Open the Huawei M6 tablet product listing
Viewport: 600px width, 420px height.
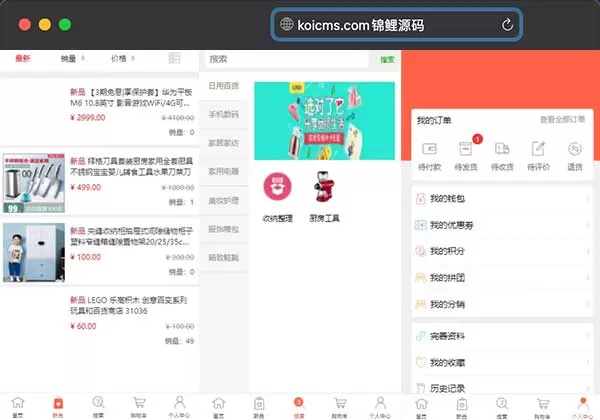[x=99, y=111]
